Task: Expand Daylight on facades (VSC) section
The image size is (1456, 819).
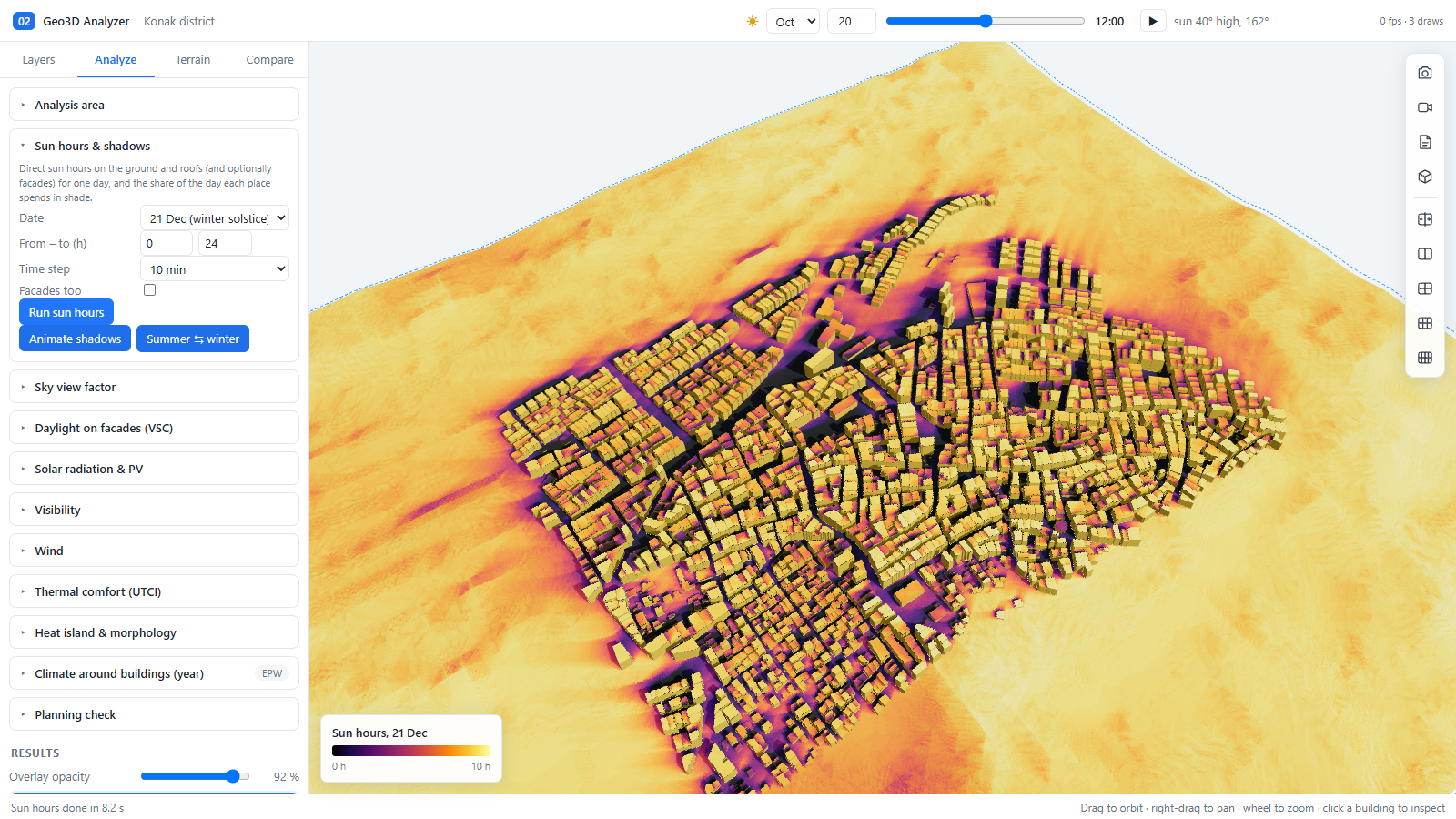Action: point(154,428)
